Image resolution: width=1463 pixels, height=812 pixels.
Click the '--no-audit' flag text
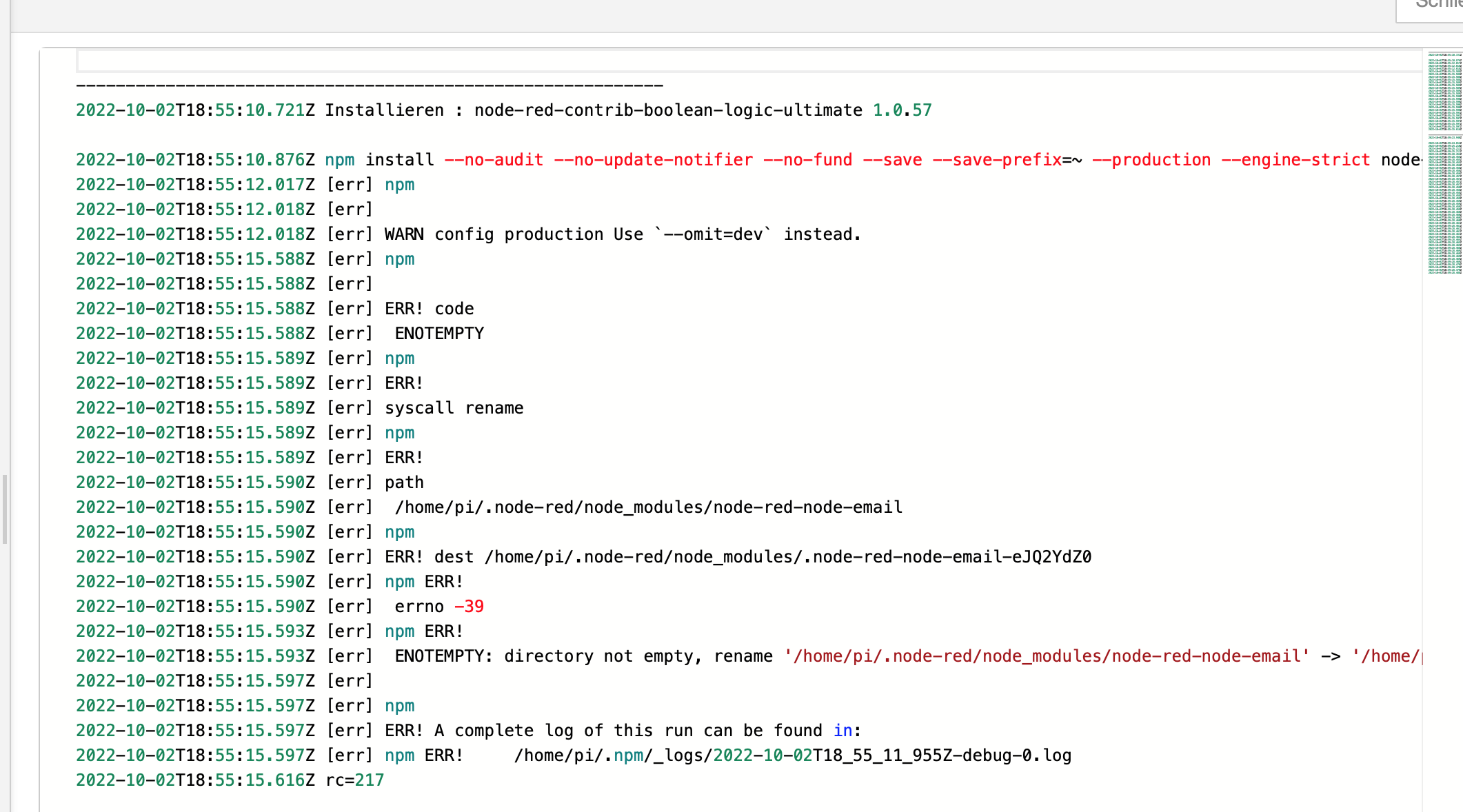click(x=494, y=160)
